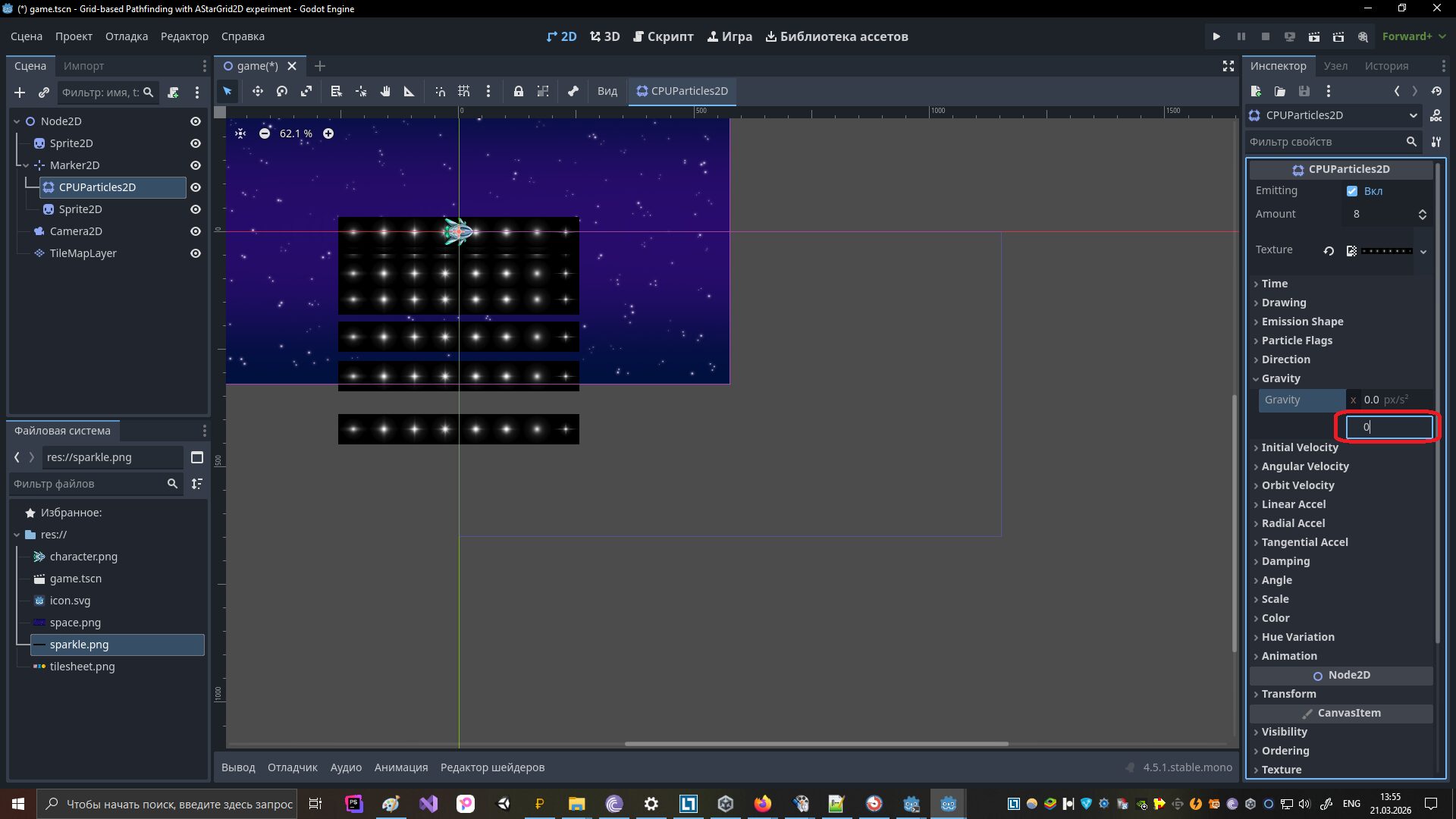Uncheck the Emitting checkbox
Image resolution: width=1456 pixels, height=819 pixels.
pyautogui.click(x=1352, y=191)
